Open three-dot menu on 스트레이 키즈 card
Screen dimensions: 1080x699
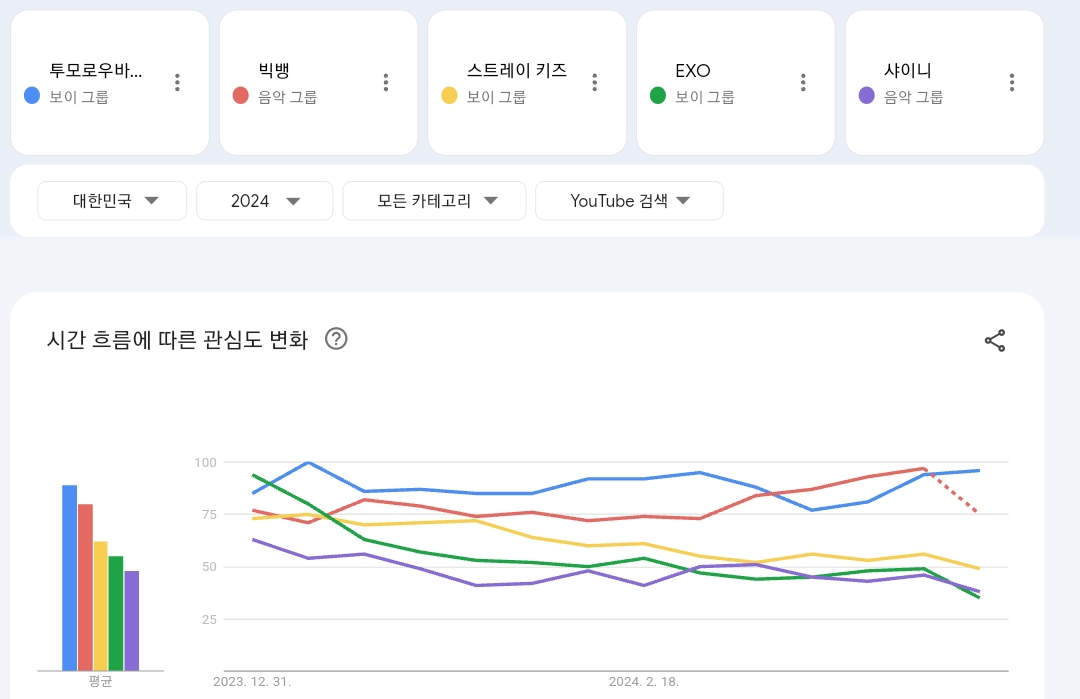tap(595, 83)
